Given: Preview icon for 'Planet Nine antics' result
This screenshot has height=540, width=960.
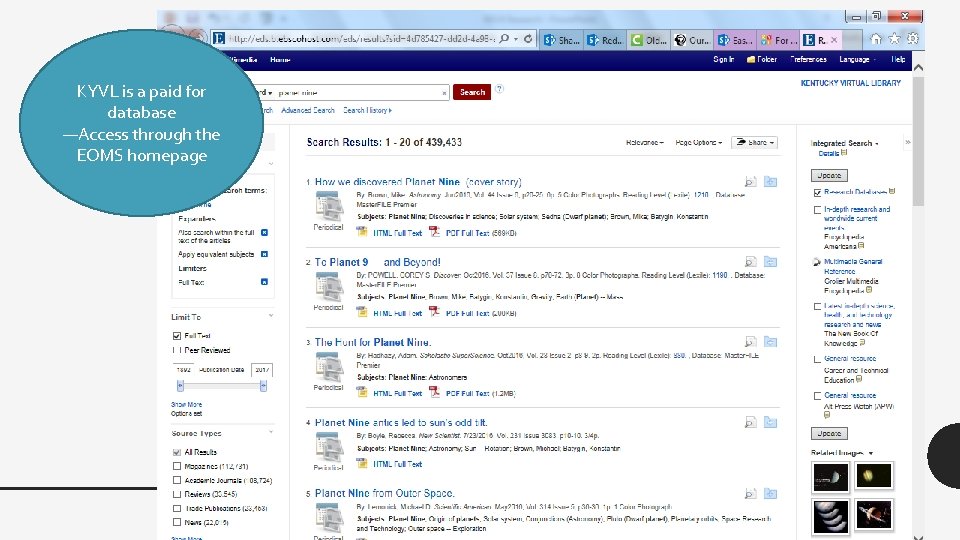Looking at the screenshot, I should click(x=750, y=422).
